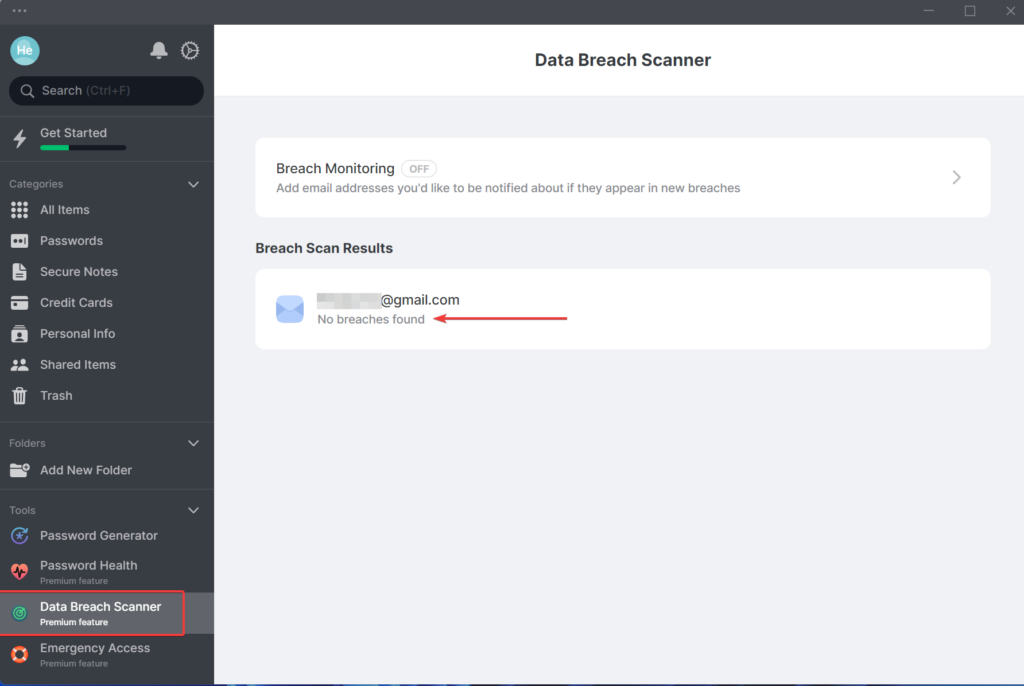1024x686 pixels.
Task: Click the Breach Monitoring description text
Action: tap(508, 188)
